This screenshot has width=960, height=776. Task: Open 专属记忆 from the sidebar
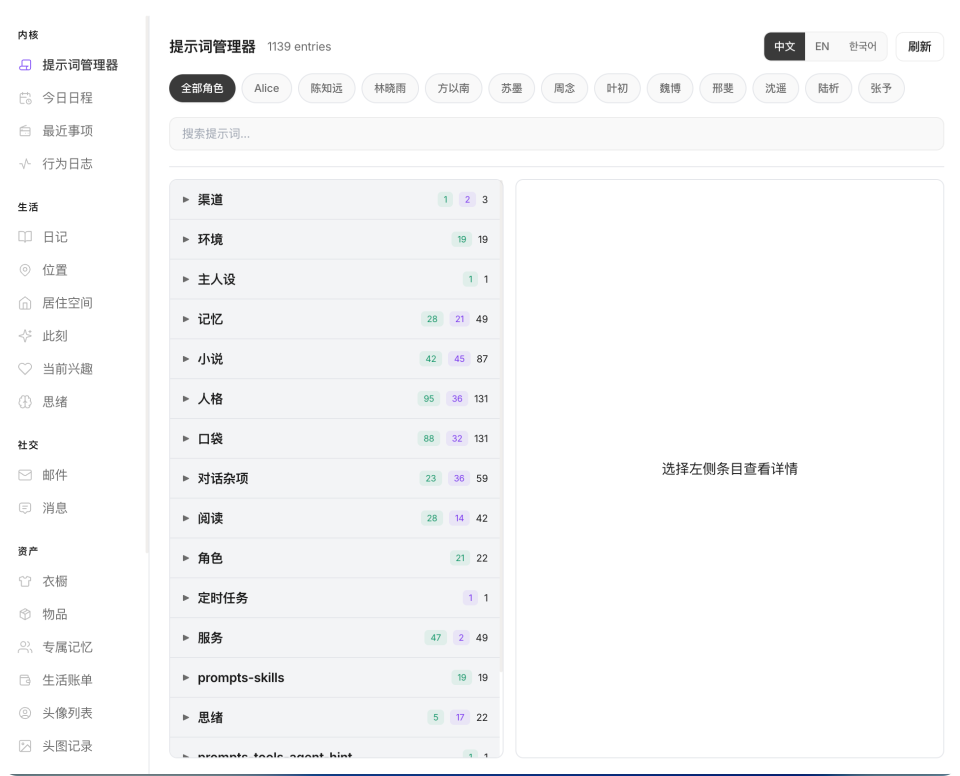pos(67,647)
